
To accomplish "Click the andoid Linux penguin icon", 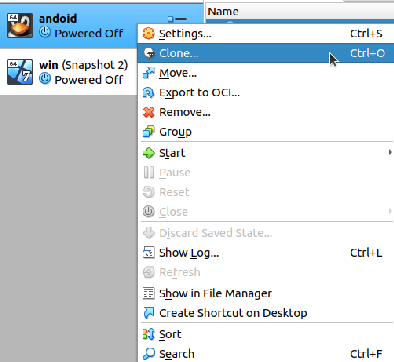I will 20,26.
